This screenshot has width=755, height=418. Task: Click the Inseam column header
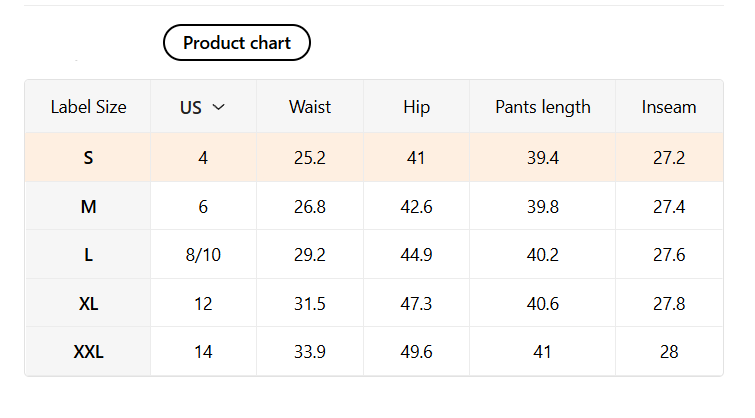pyautogui.click(x=669, y=107)
